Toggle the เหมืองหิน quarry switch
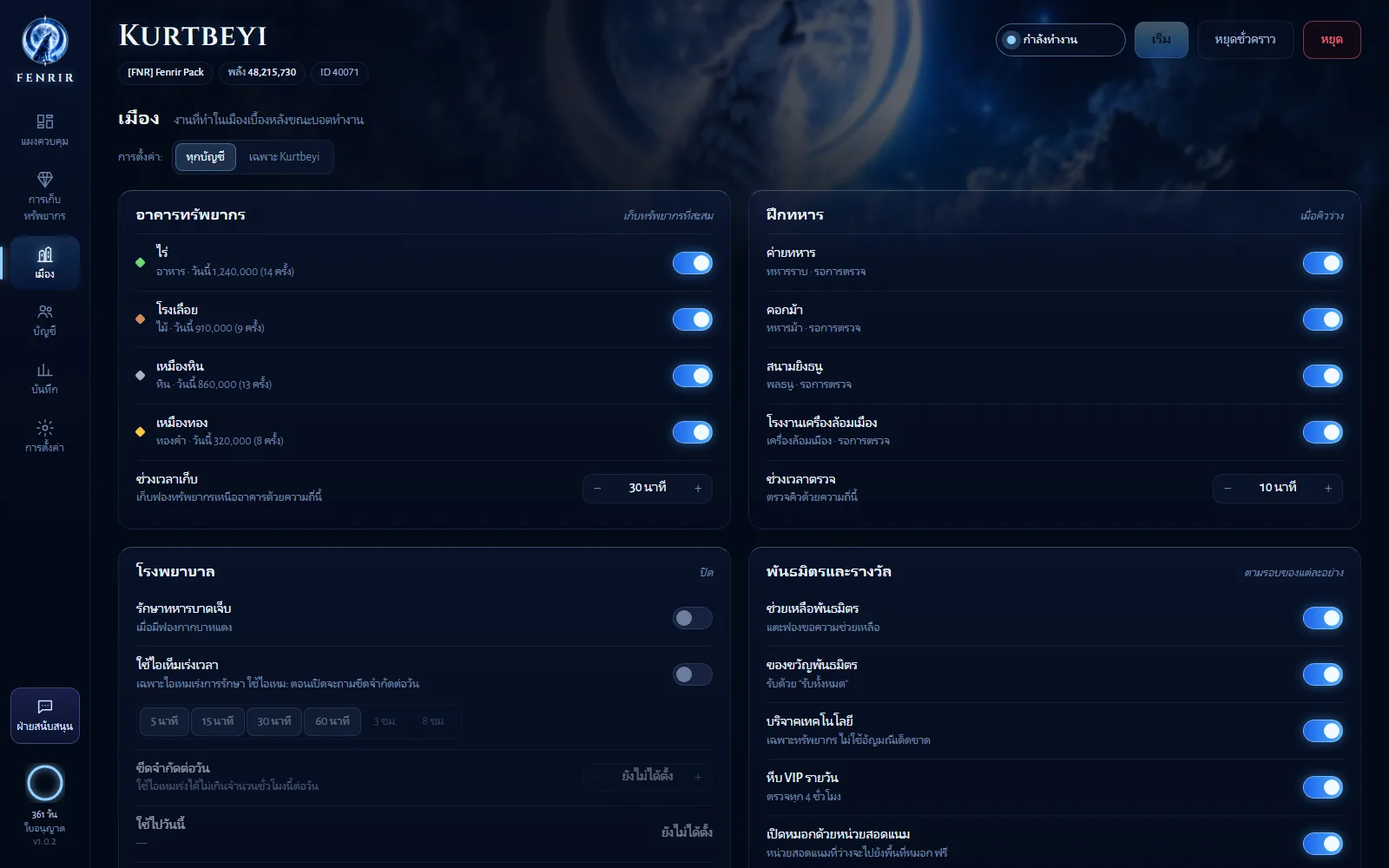This screenshot has width=1389, height=868. click(x=693, y=376)
